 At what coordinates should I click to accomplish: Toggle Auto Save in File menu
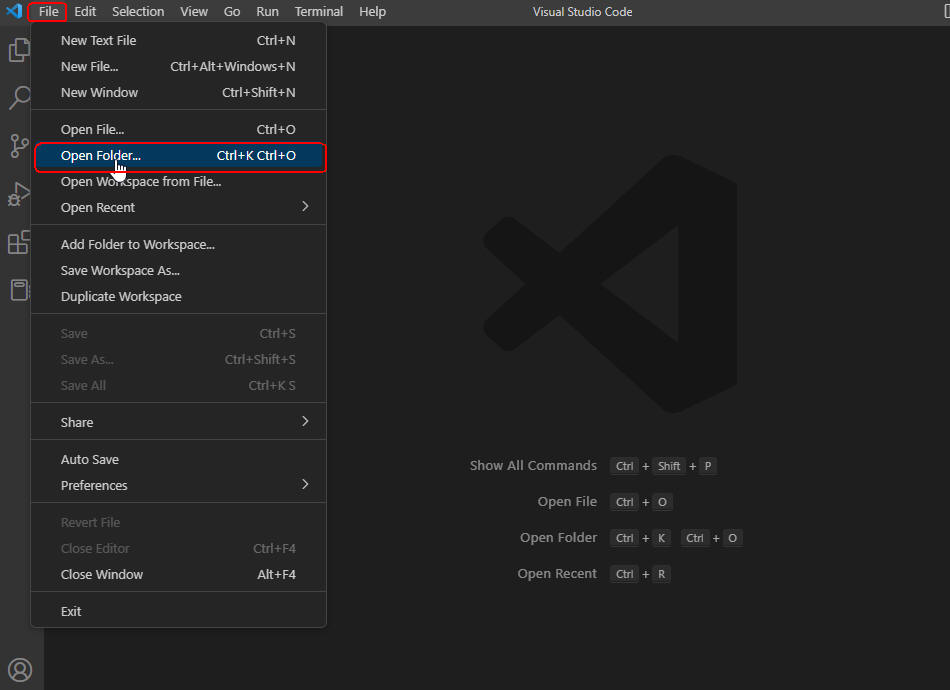tap(179, 460)
